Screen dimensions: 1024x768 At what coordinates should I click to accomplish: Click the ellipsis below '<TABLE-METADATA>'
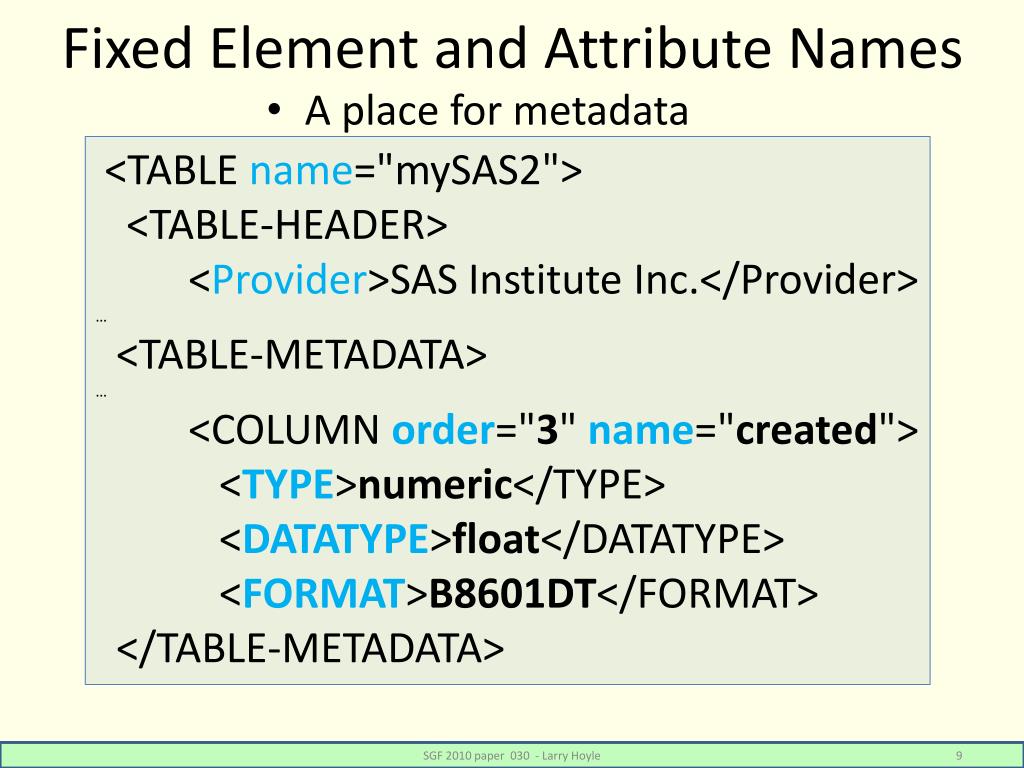click(101, 395)
